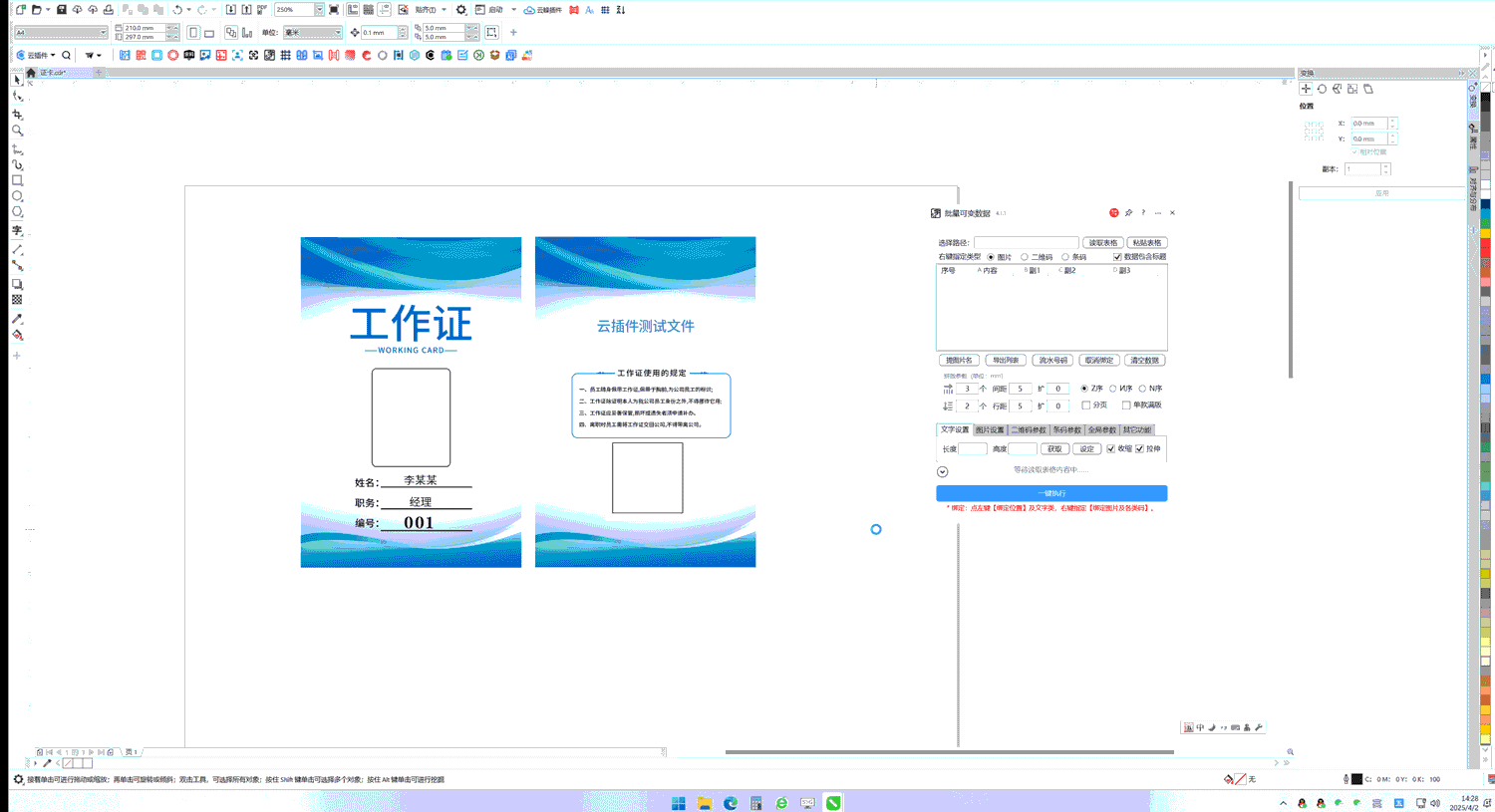Select the Shape edit tool
Image resolution: width=1495 pixels, height=812 pixels.
click(x=17, y=97)
